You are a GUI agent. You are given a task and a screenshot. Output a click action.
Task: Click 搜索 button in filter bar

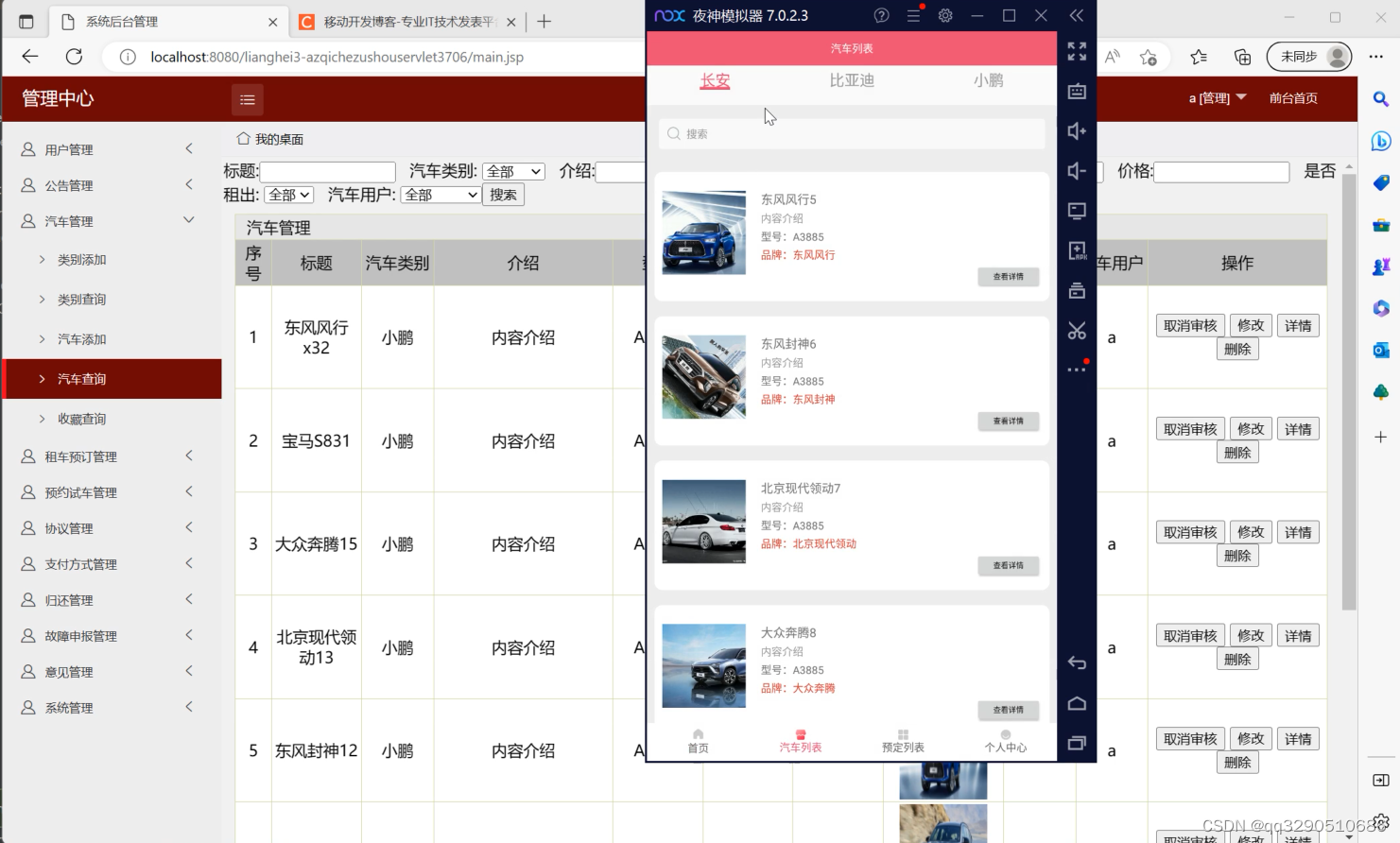pyautogui.click(x=503, y=195)
